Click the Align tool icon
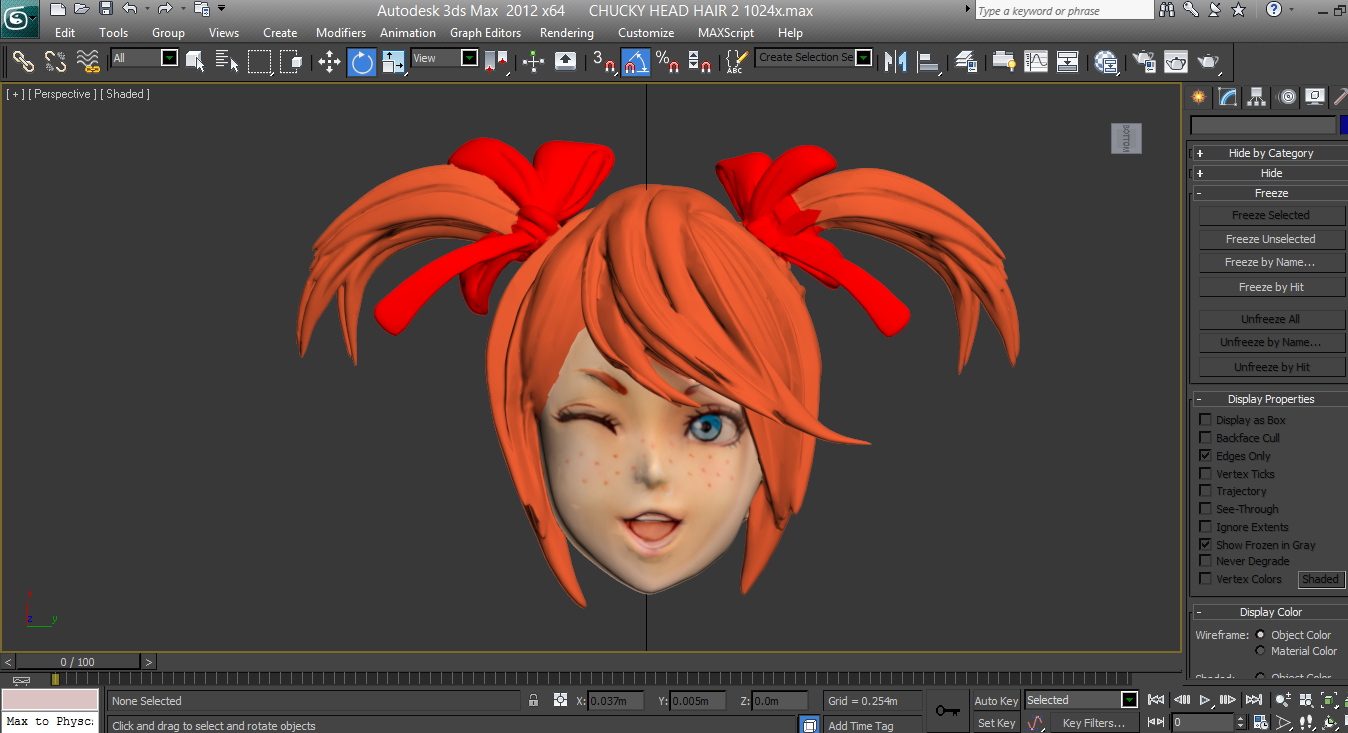This screenshot has height=733, width=1348. (929, 62)
